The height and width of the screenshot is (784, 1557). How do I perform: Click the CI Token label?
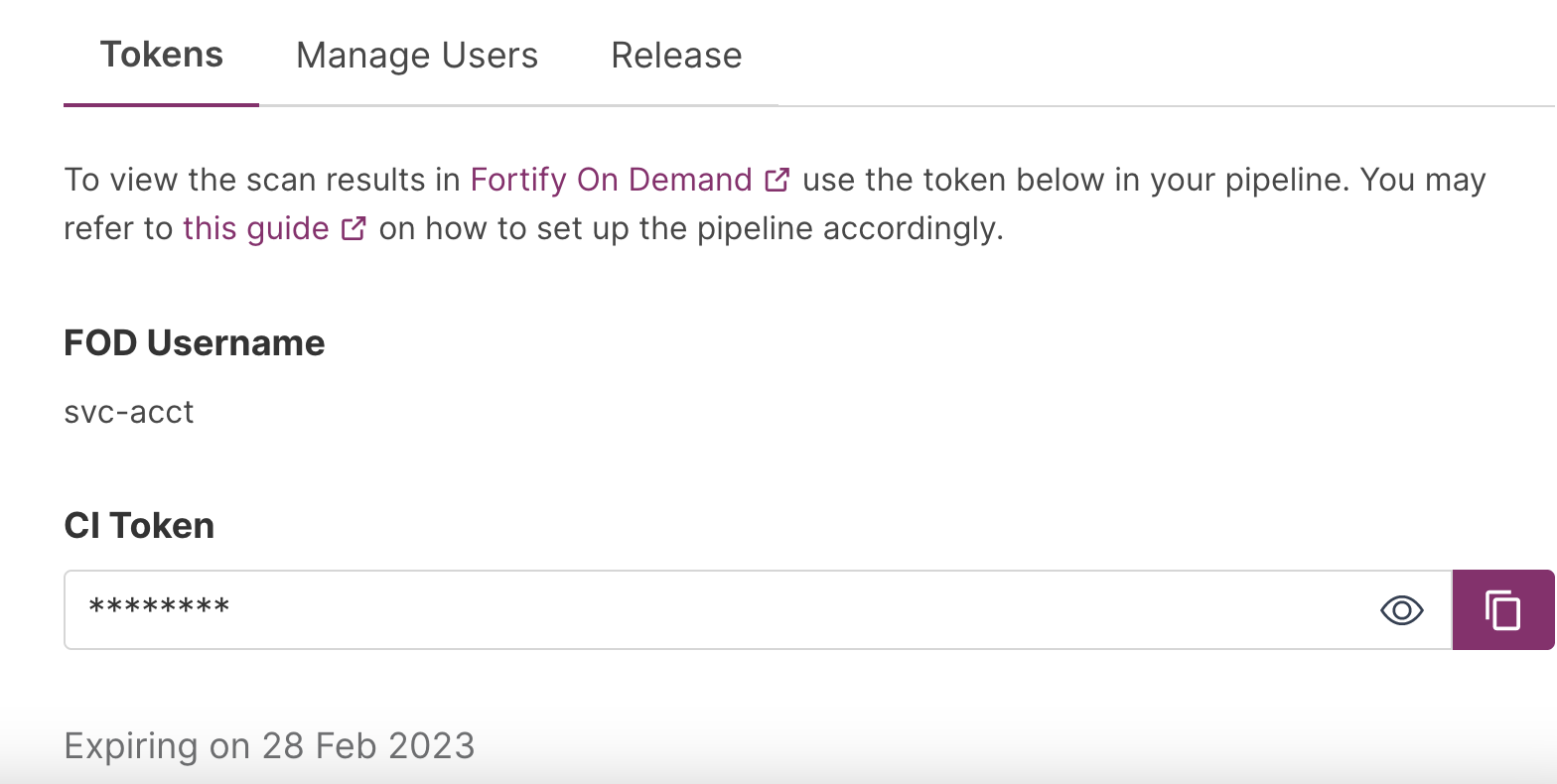coord(139,526)
